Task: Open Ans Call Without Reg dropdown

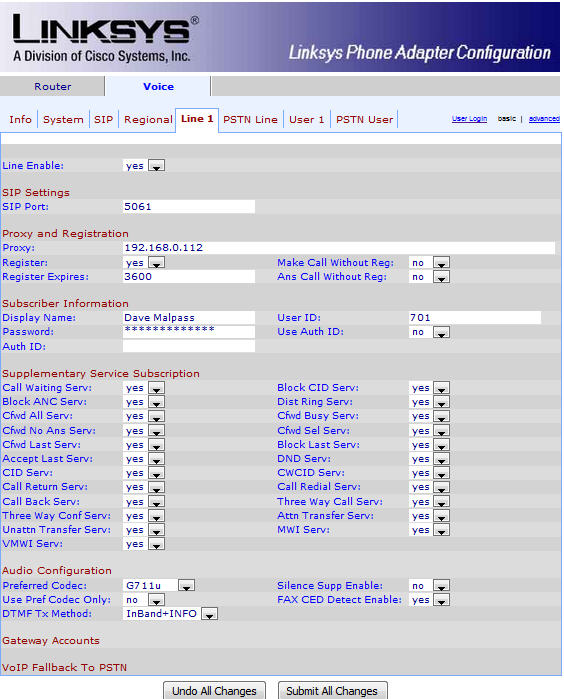Action: tap(429, 277)
